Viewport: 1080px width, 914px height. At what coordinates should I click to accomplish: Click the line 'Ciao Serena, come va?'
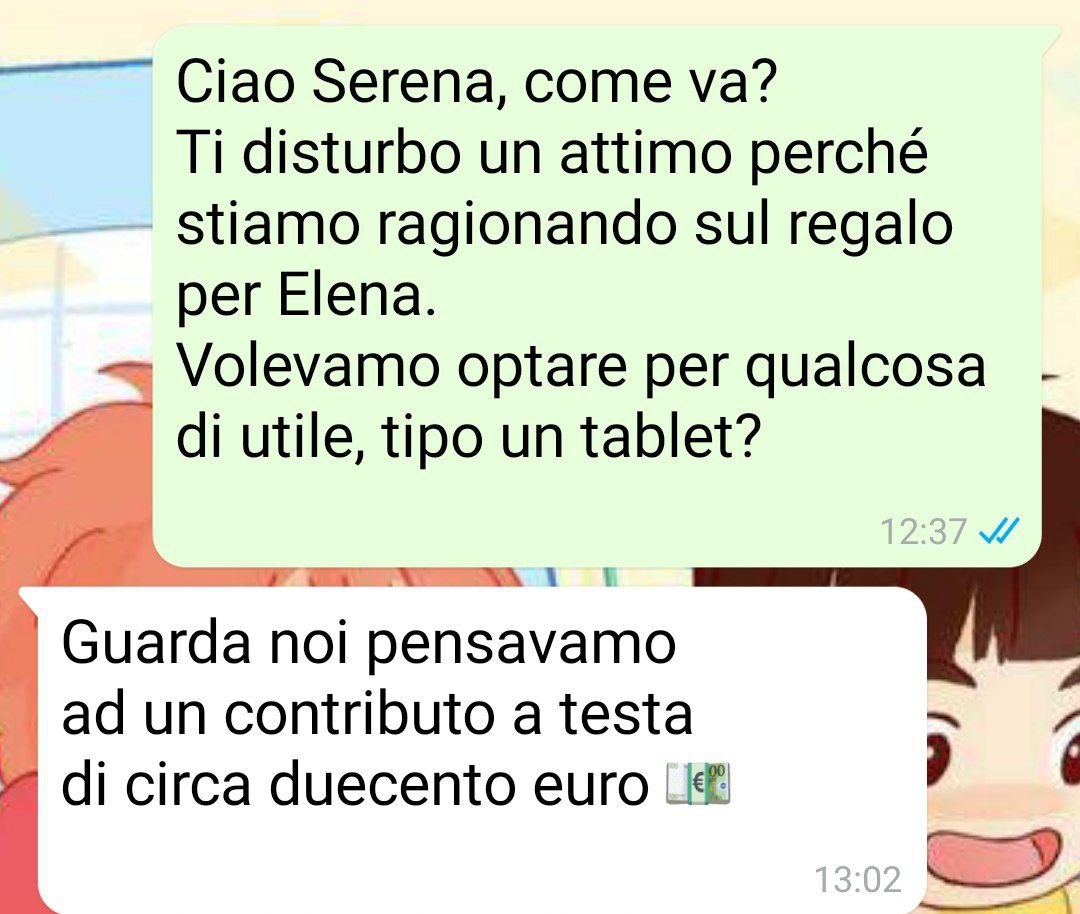click(477, 82)
